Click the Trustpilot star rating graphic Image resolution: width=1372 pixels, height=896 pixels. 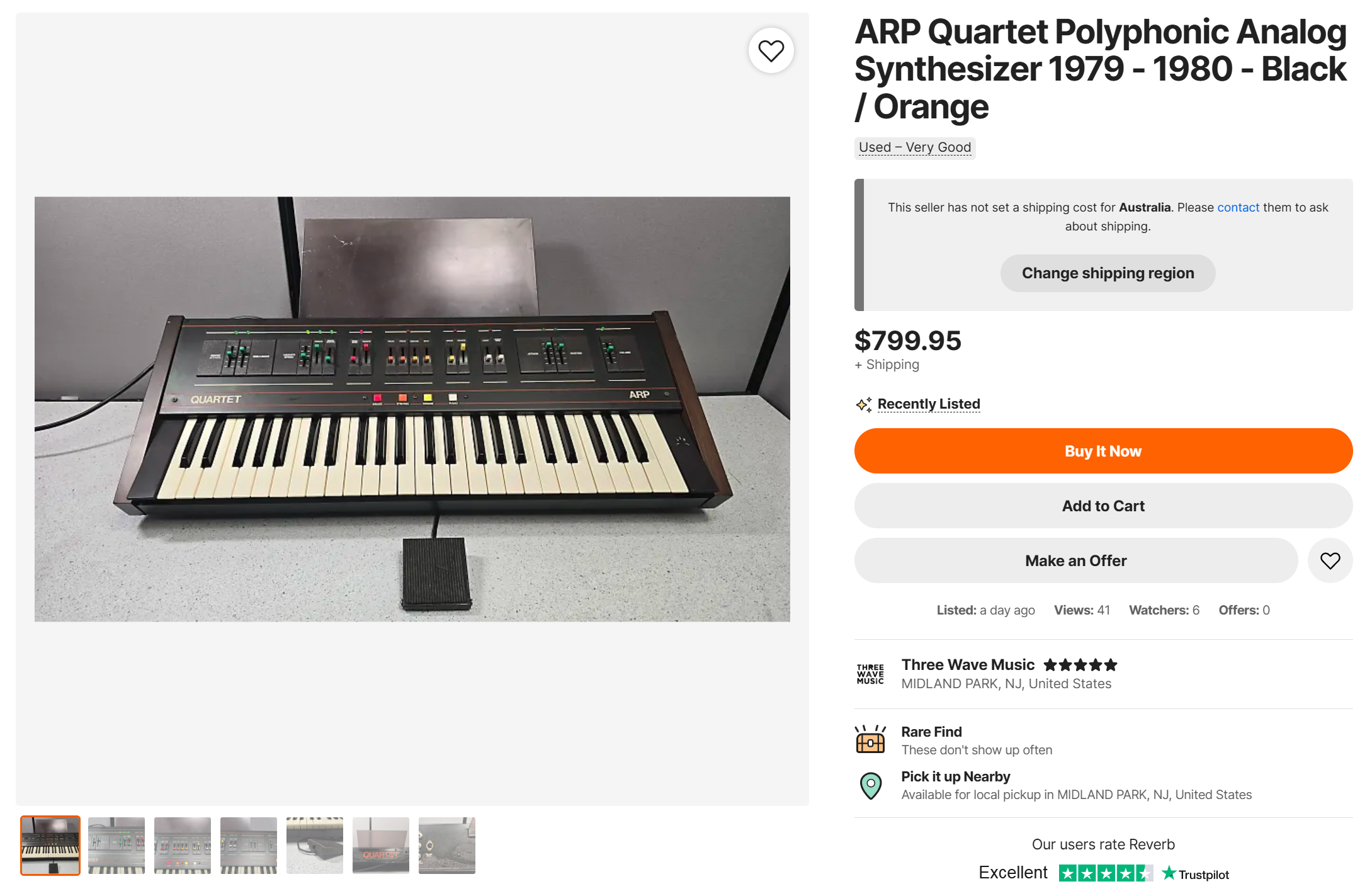coord(1105,873)
